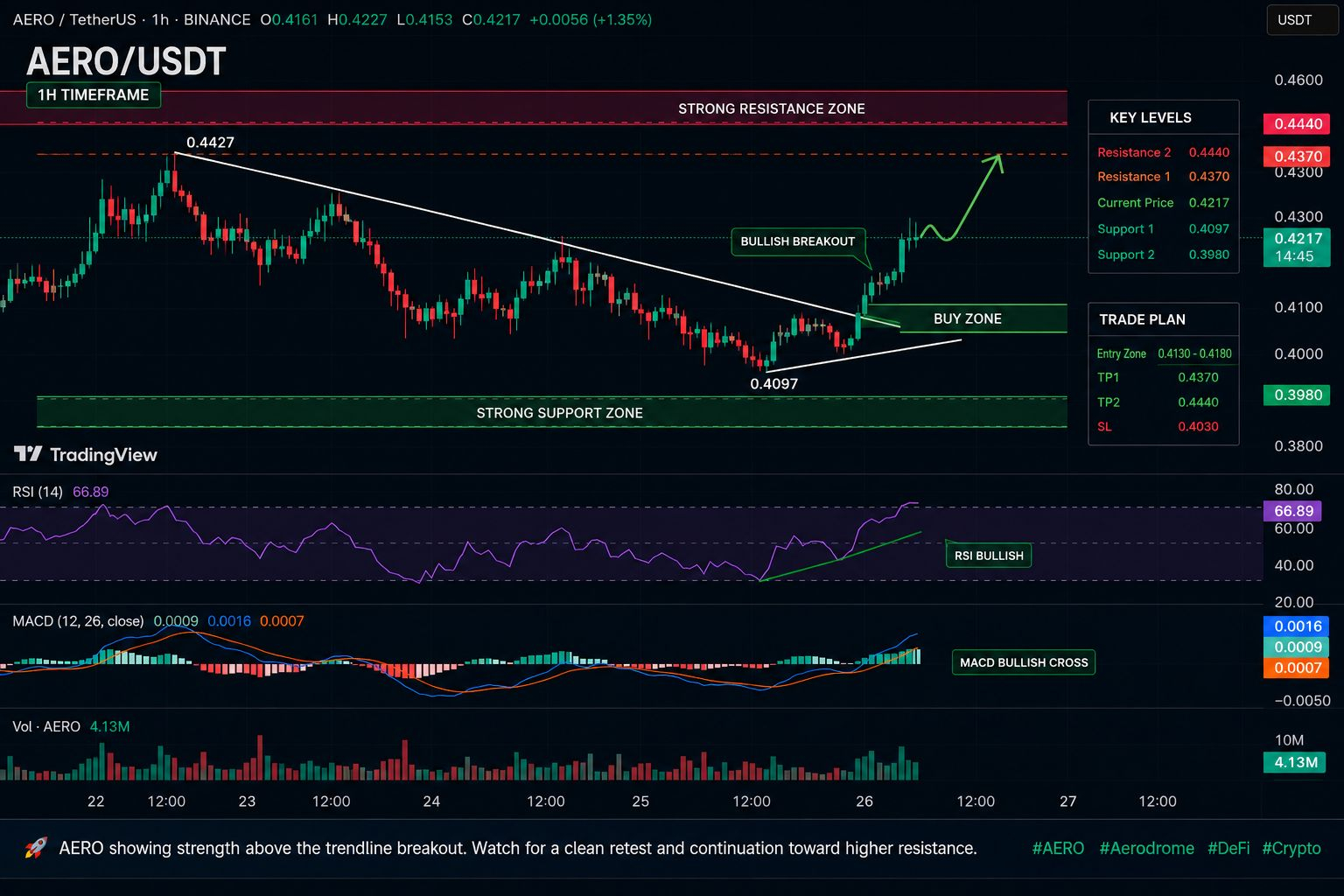Click the AERO/USDT chart title
This screenshot has width=1344, height=896.
click(127, 61)
